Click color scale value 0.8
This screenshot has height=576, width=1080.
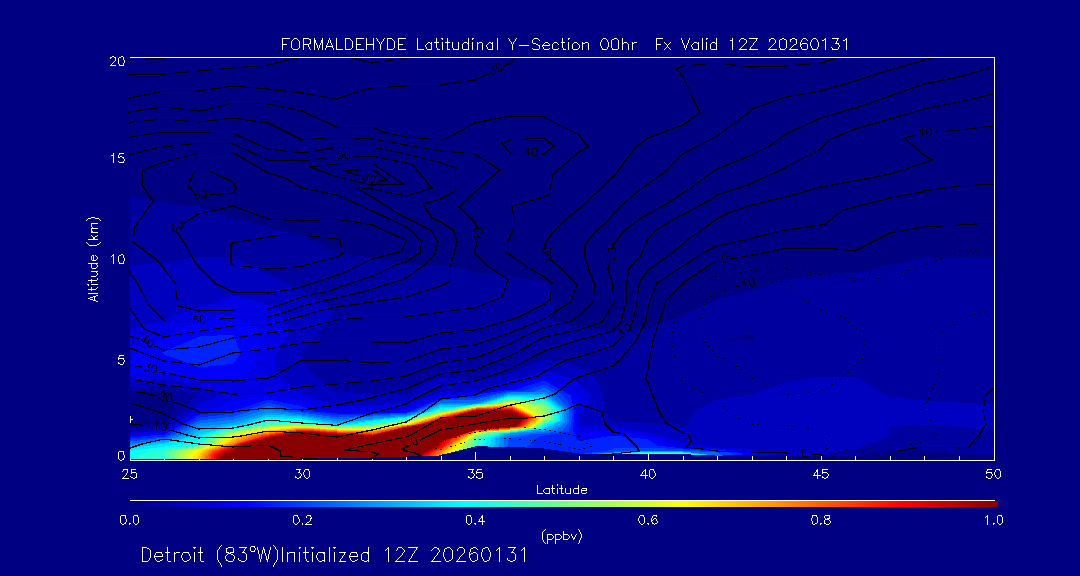821,521
